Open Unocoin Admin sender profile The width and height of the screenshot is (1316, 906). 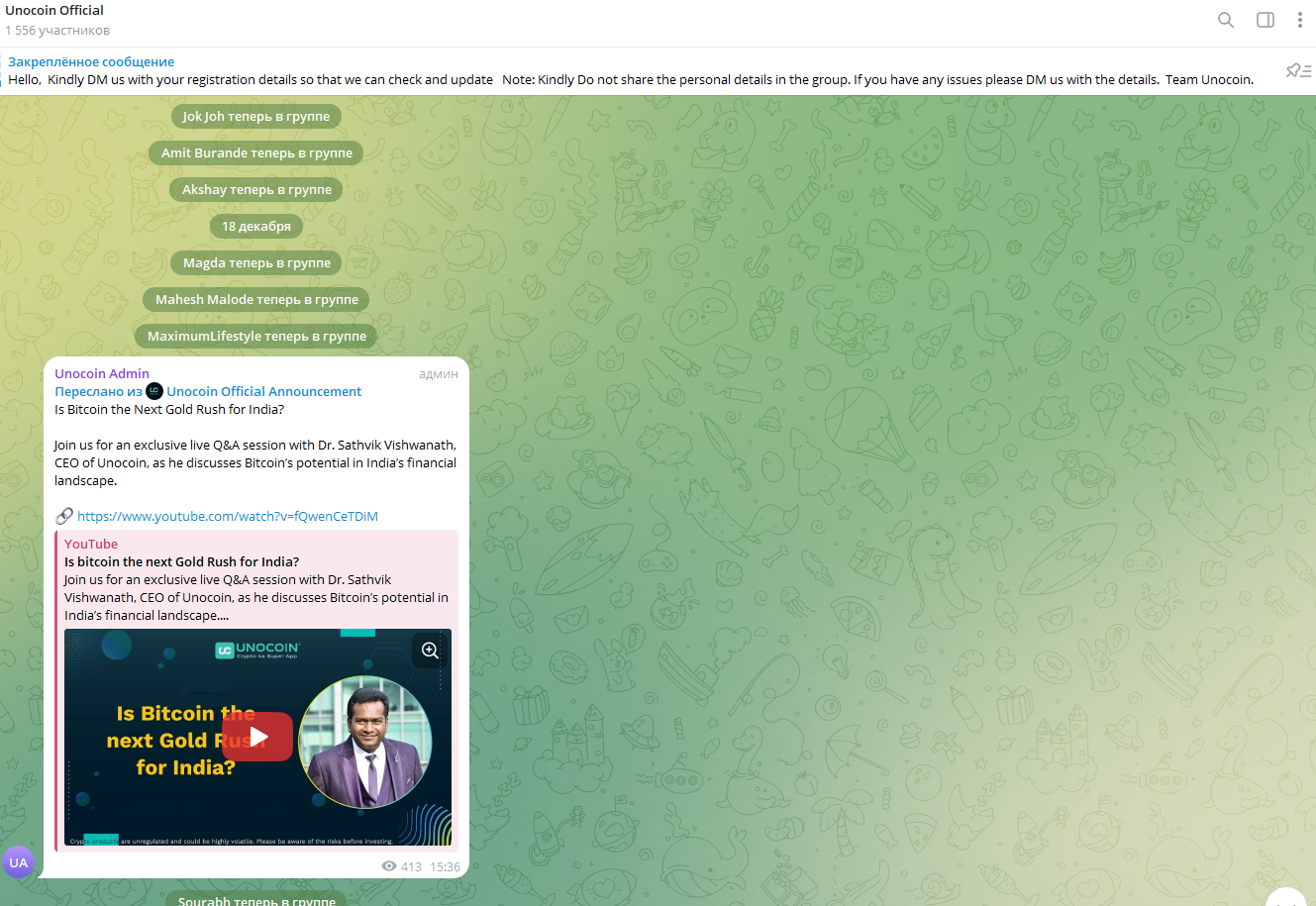tap(102, 373)
